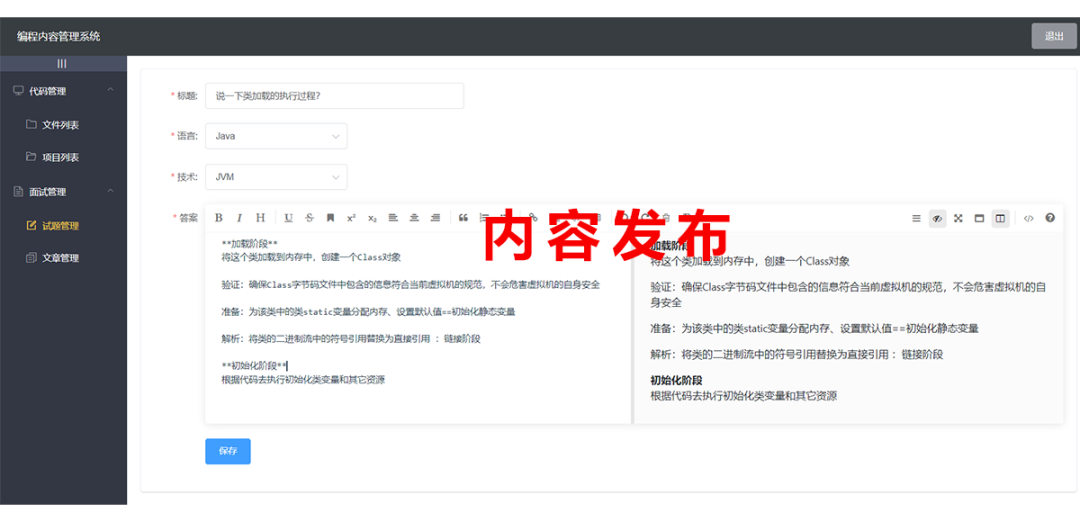1080x522 pixels.
Task: View HTML source code icon
Action: click(1028, 218)
